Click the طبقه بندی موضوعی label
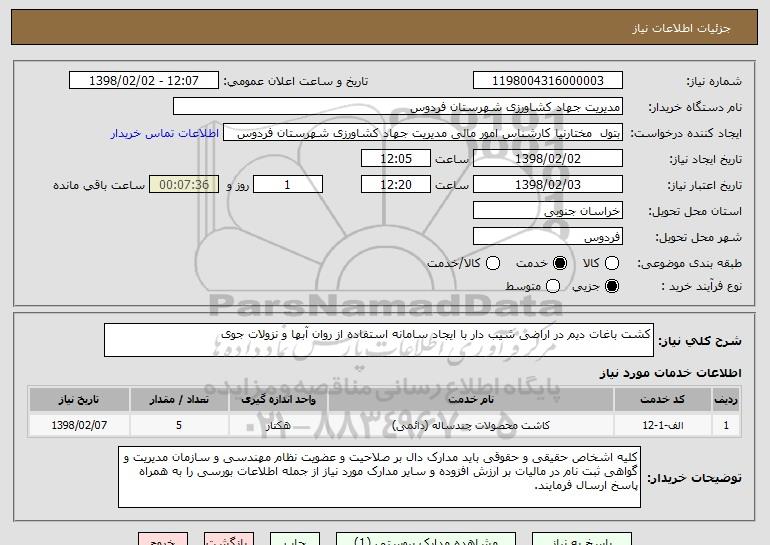 pyautogui.click(x=689, y=264)
